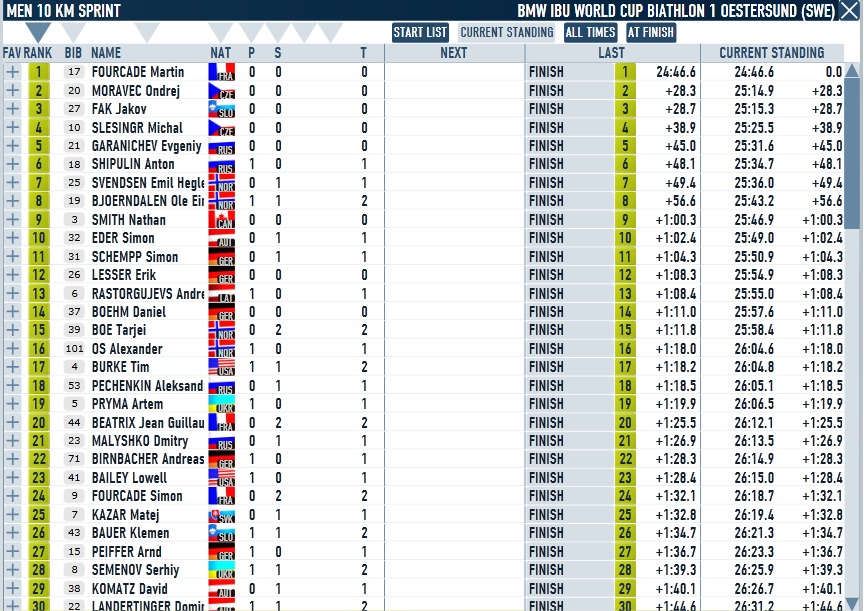Select FOURCADE Martin name cell
Viewport: 864px width, 611px height.
point(138,72)
